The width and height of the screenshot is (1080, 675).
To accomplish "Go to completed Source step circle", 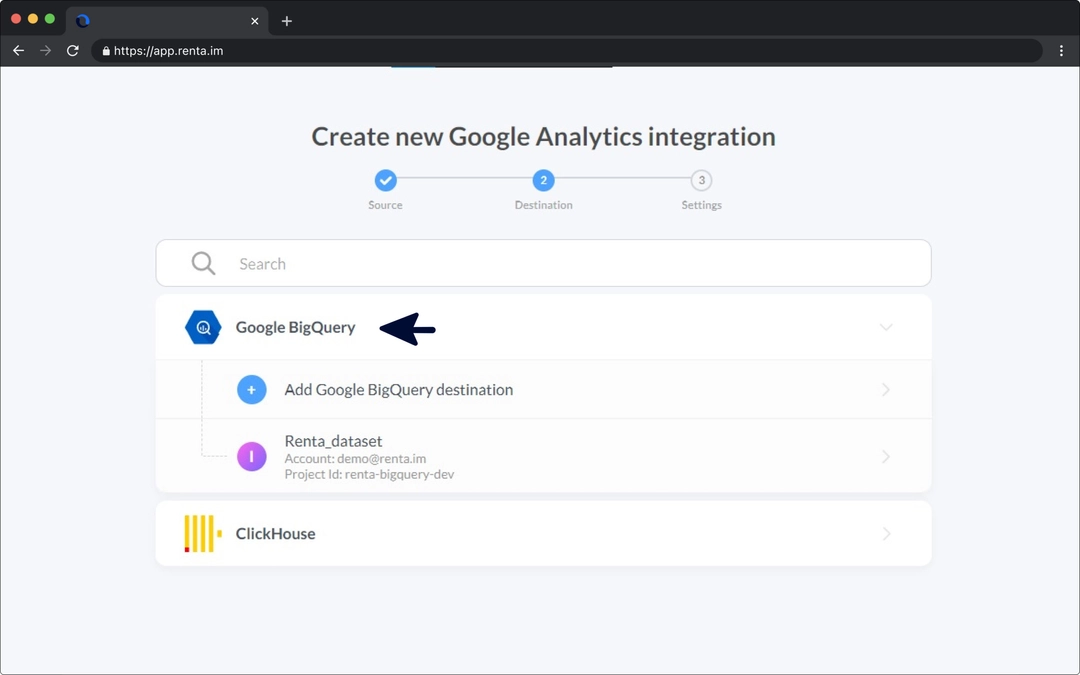I will [x=386, y=180].
